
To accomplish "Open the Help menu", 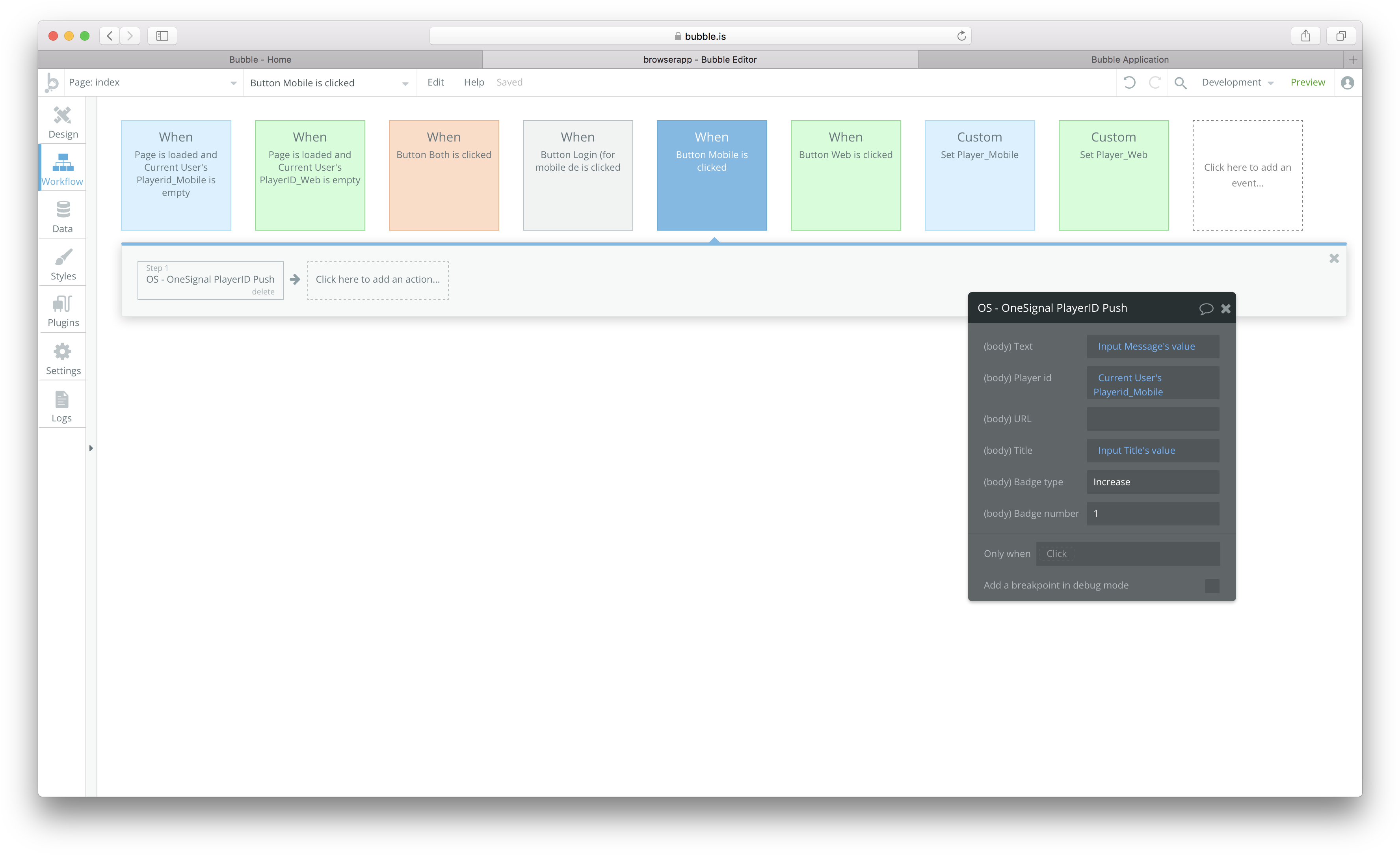I will point(474,82).
